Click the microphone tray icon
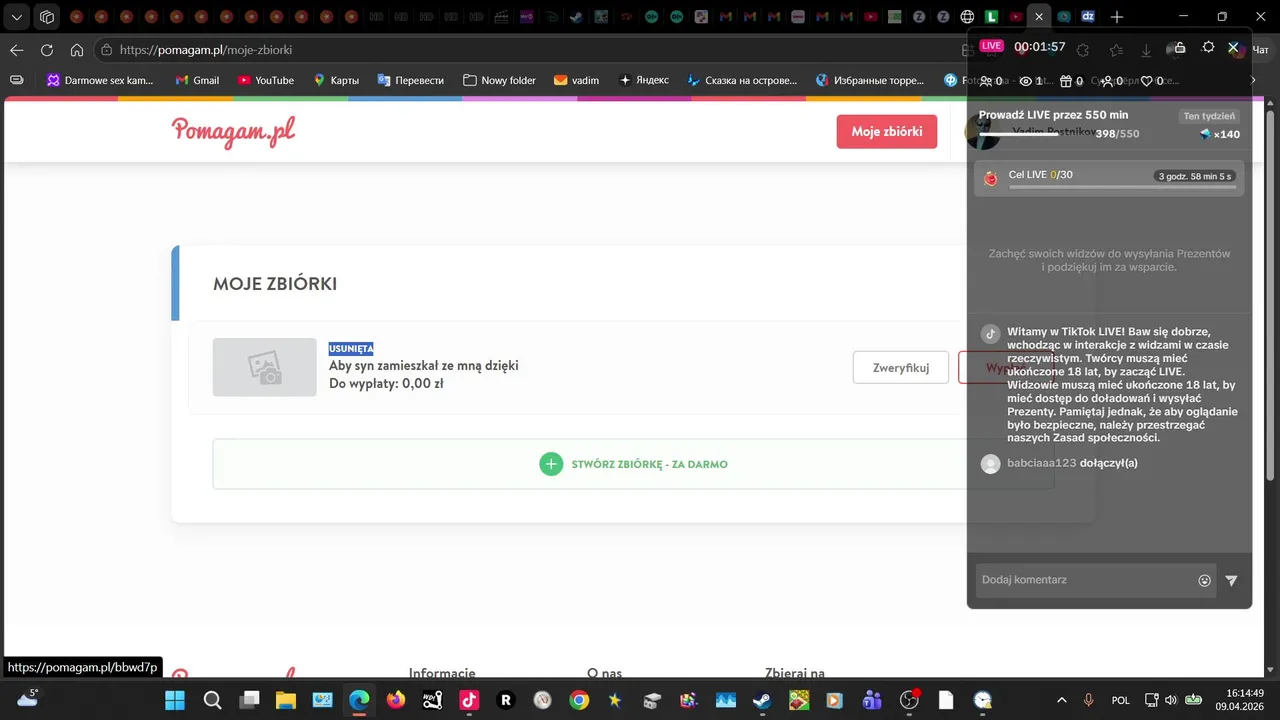Viewport: 1280px width, 720px height. click(1089, 700)
